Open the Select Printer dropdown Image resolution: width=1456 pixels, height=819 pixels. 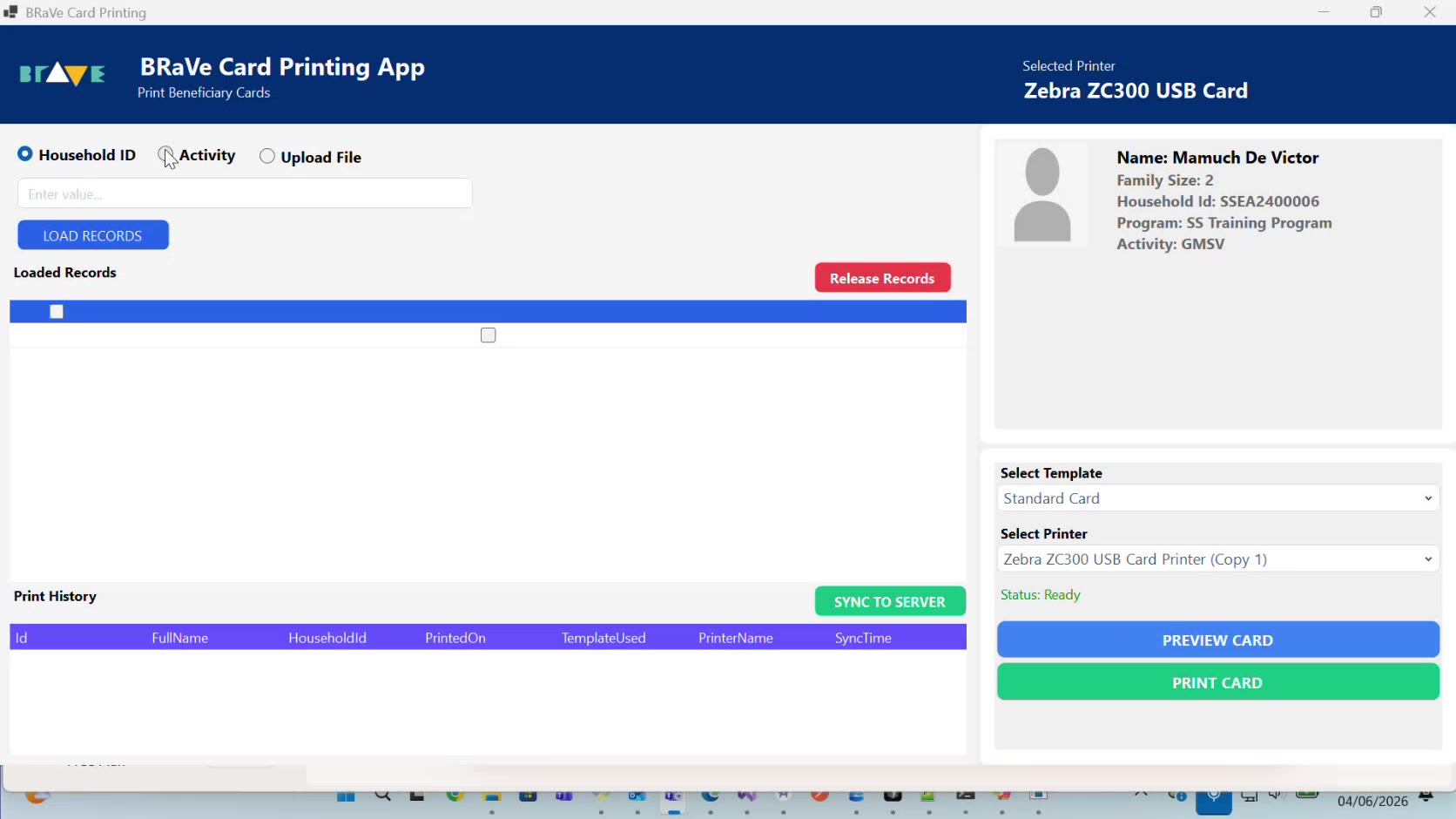coord(1217,559)
